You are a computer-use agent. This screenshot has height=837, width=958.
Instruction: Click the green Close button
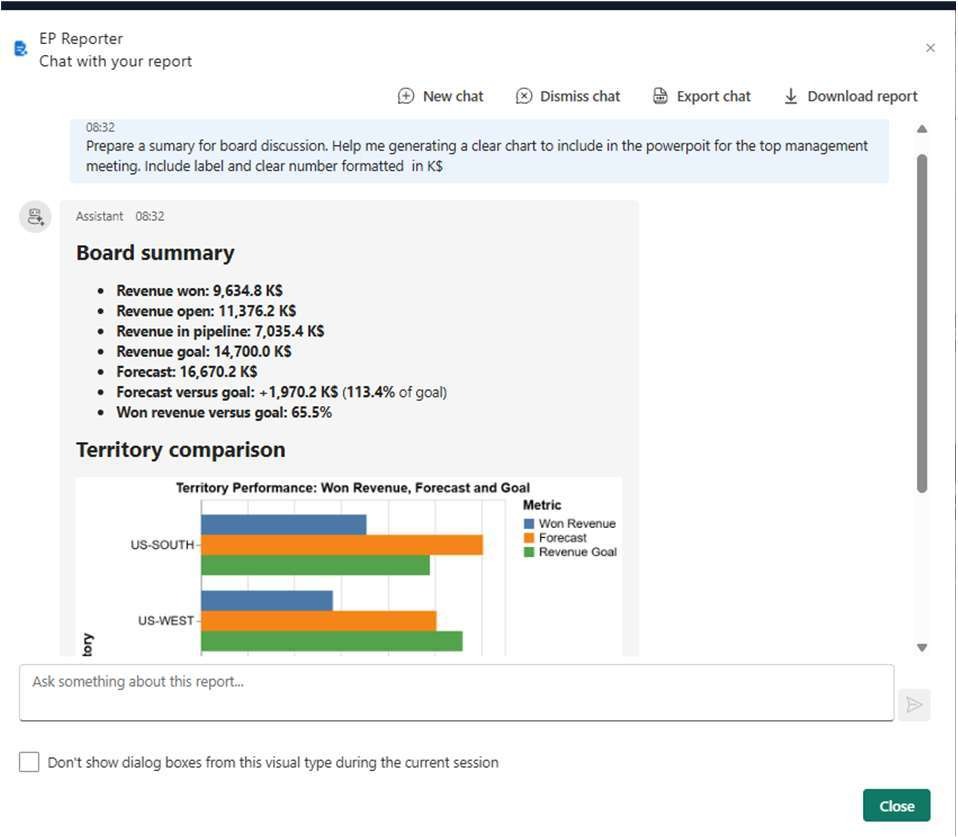(x=896, y=805)
